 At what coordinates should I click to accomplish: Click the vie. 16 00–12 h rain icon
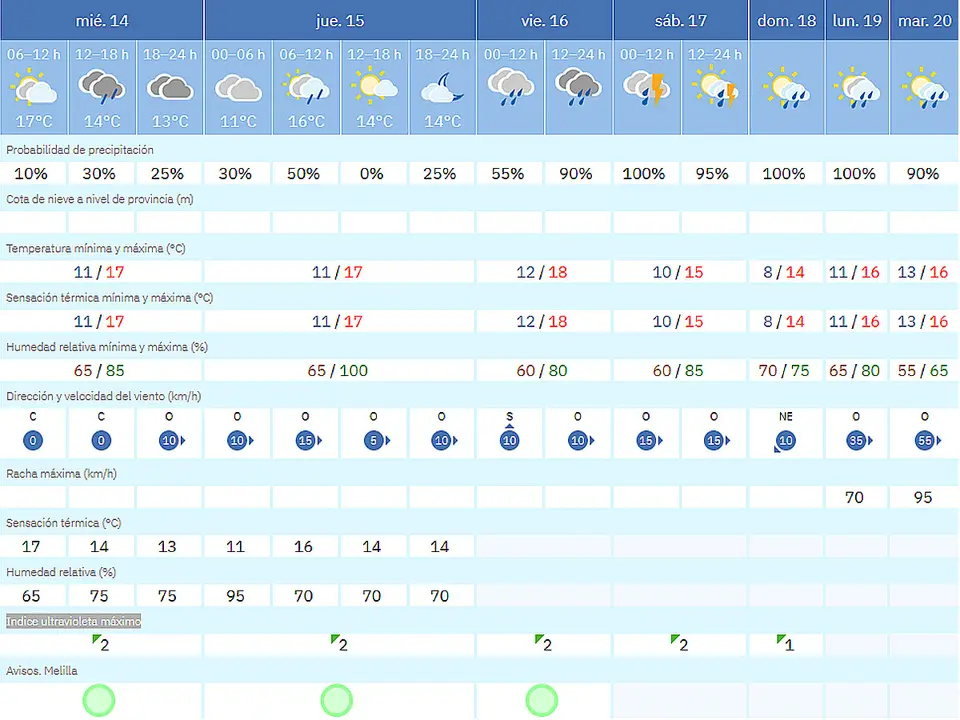click(511, 88)
